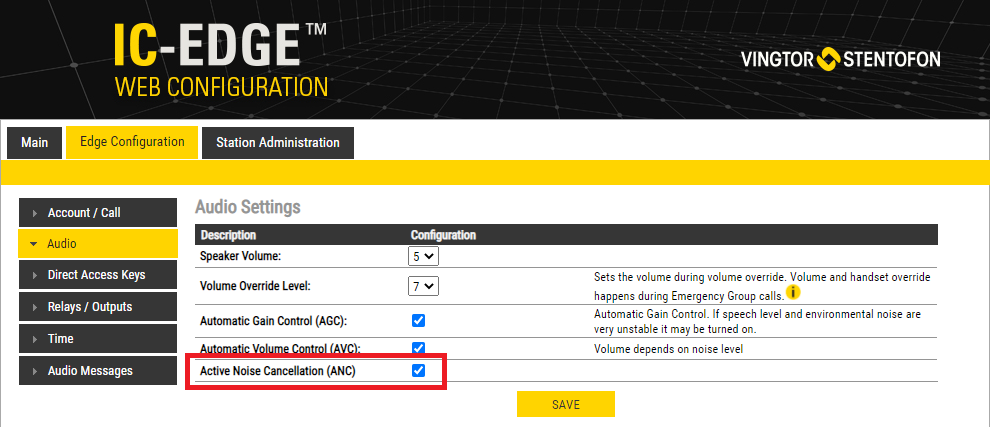Click the Vingtor Stentofon logo
The width and height of the screenshot is (990, 427).
click(840, 60)
